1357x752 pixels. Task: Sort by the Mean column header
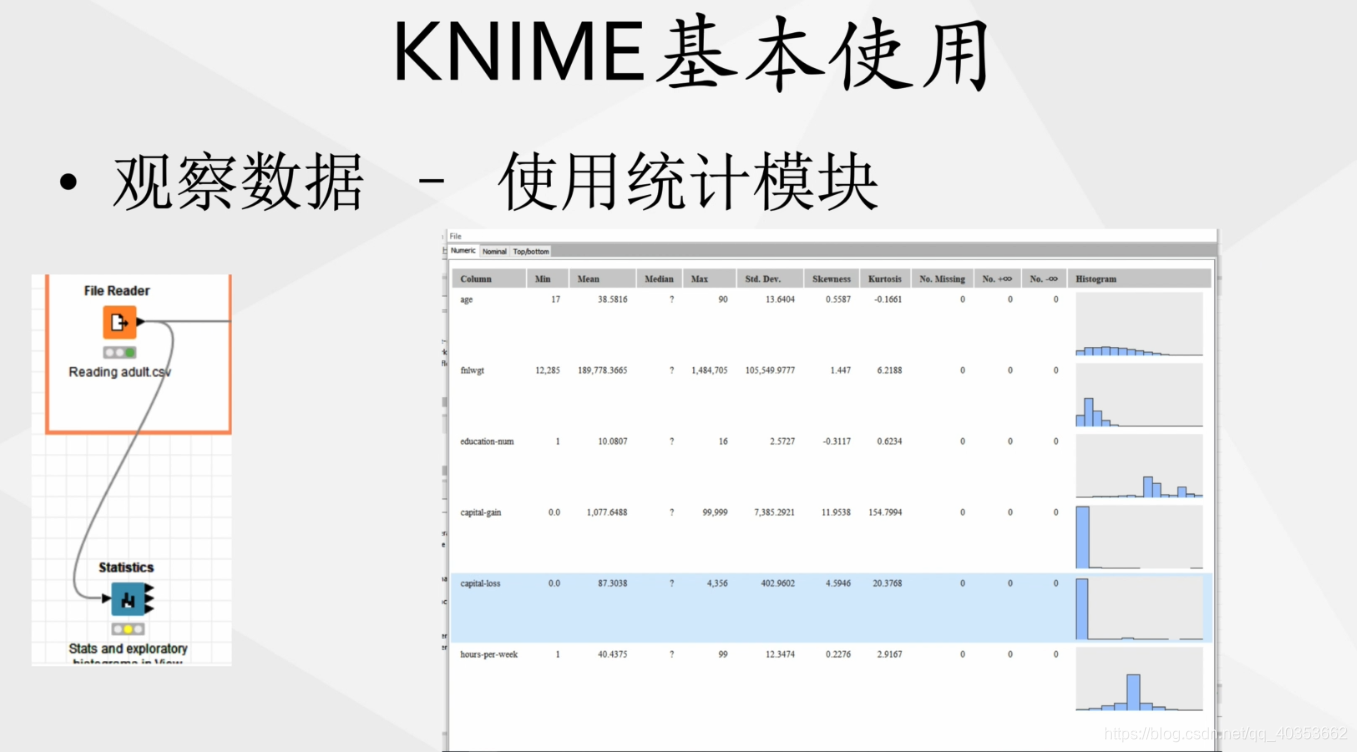(x=602, y=278)
